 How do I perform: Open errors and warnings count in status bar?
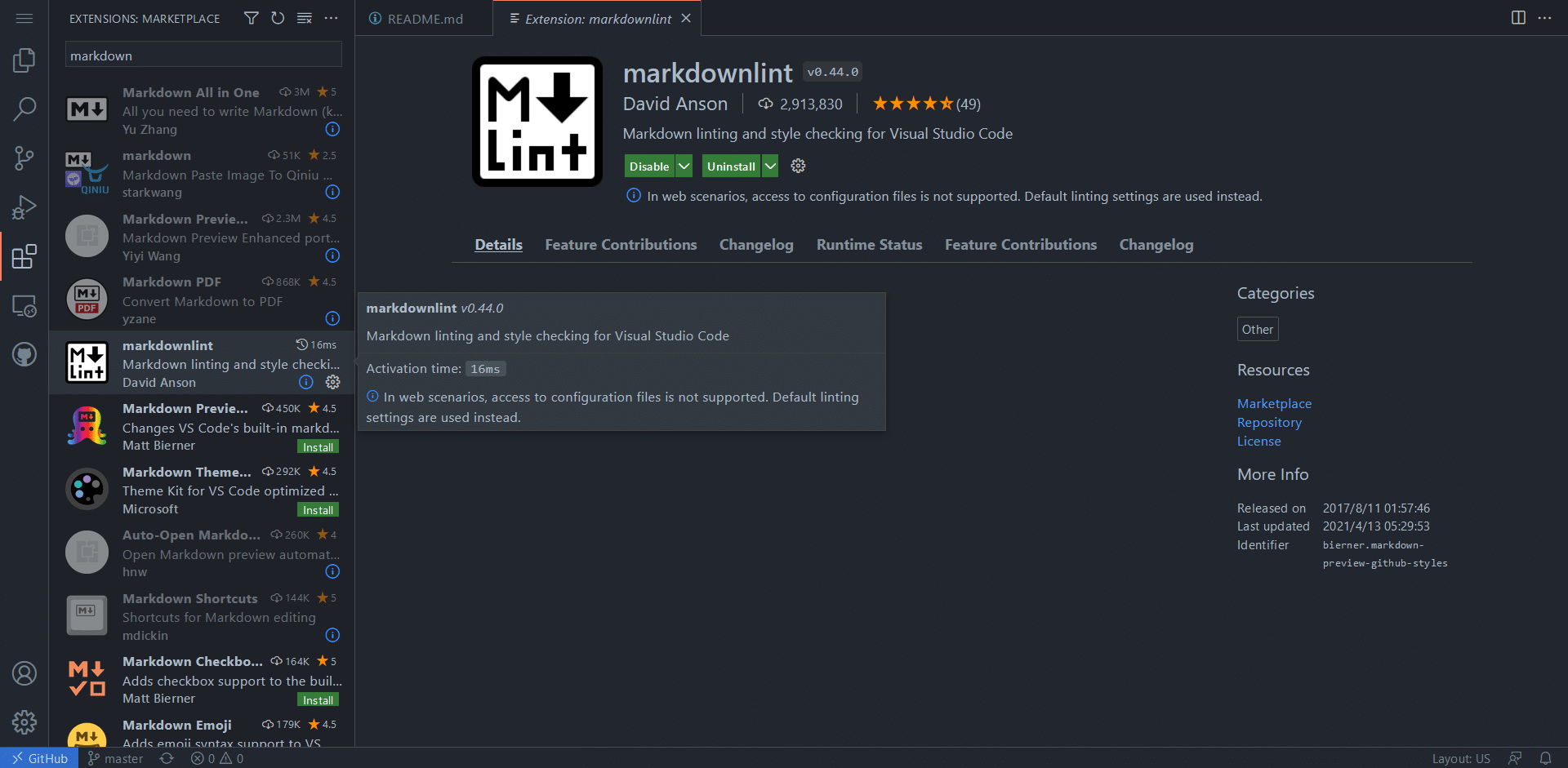click(x=217, y=758)
